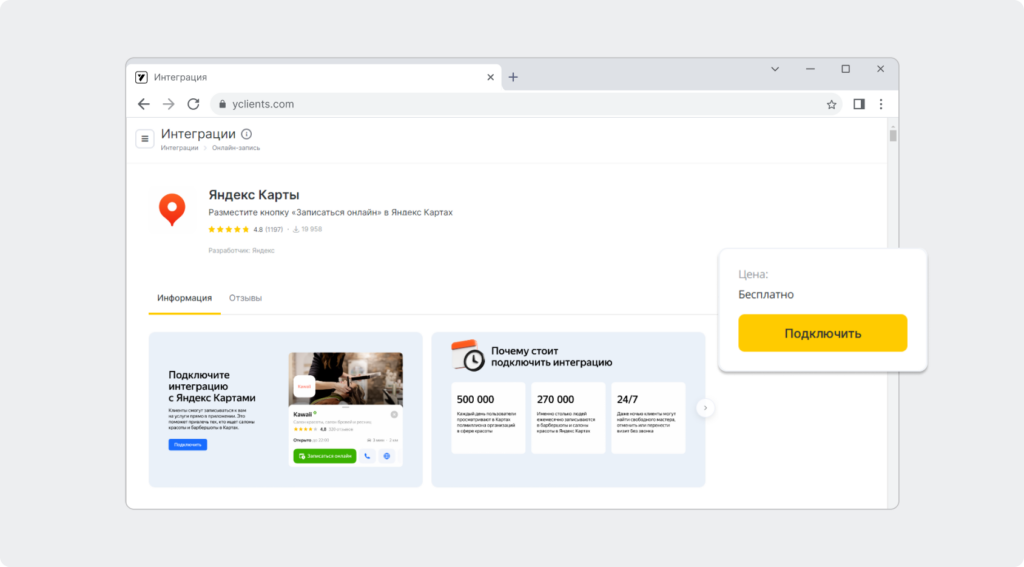
Task: Click the Бесплатно price text
Action: point(766,295)
